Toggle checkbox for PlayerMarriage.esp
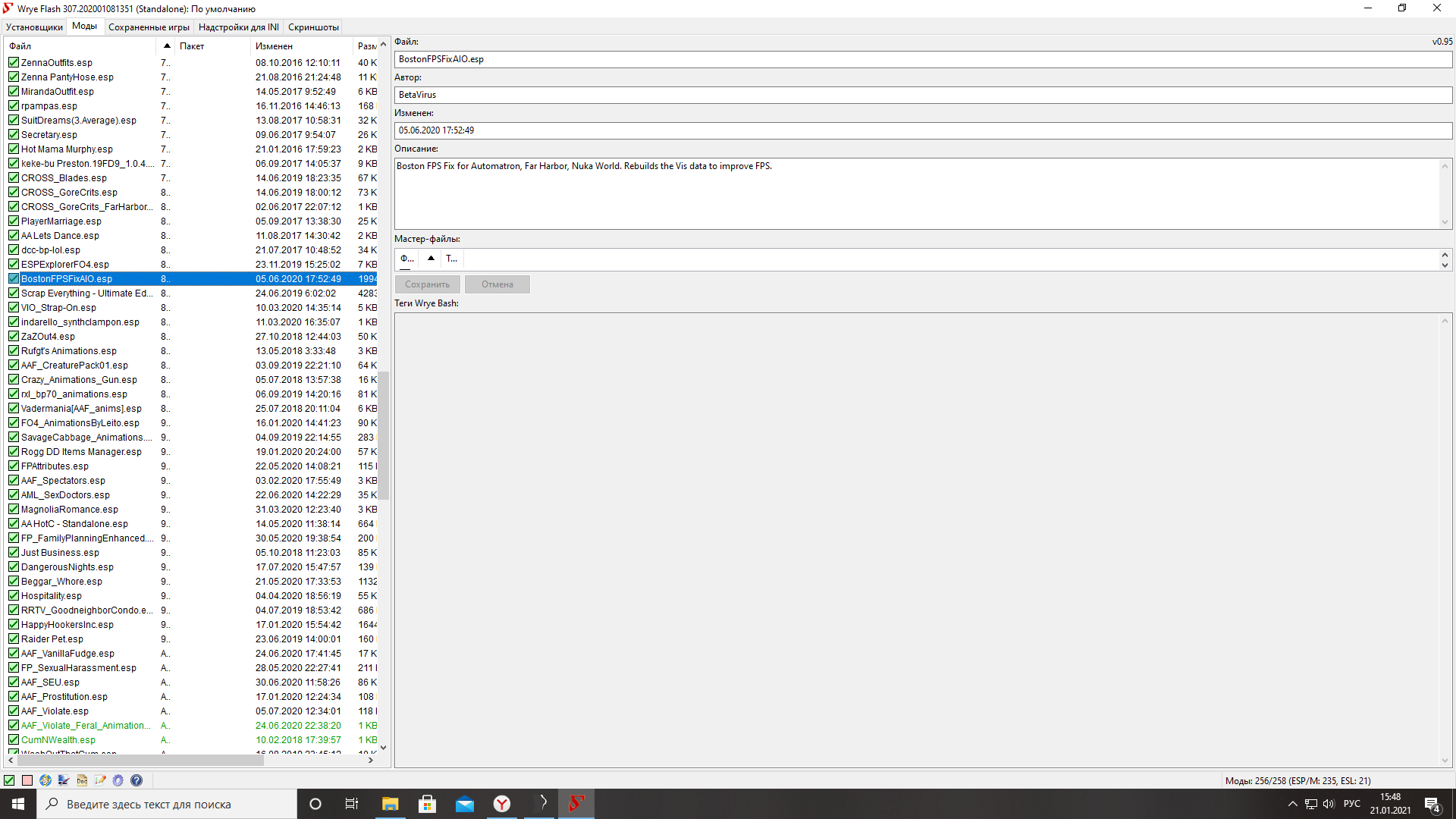Viewport: 1456px width, 819px height. (x=14, y=221)
